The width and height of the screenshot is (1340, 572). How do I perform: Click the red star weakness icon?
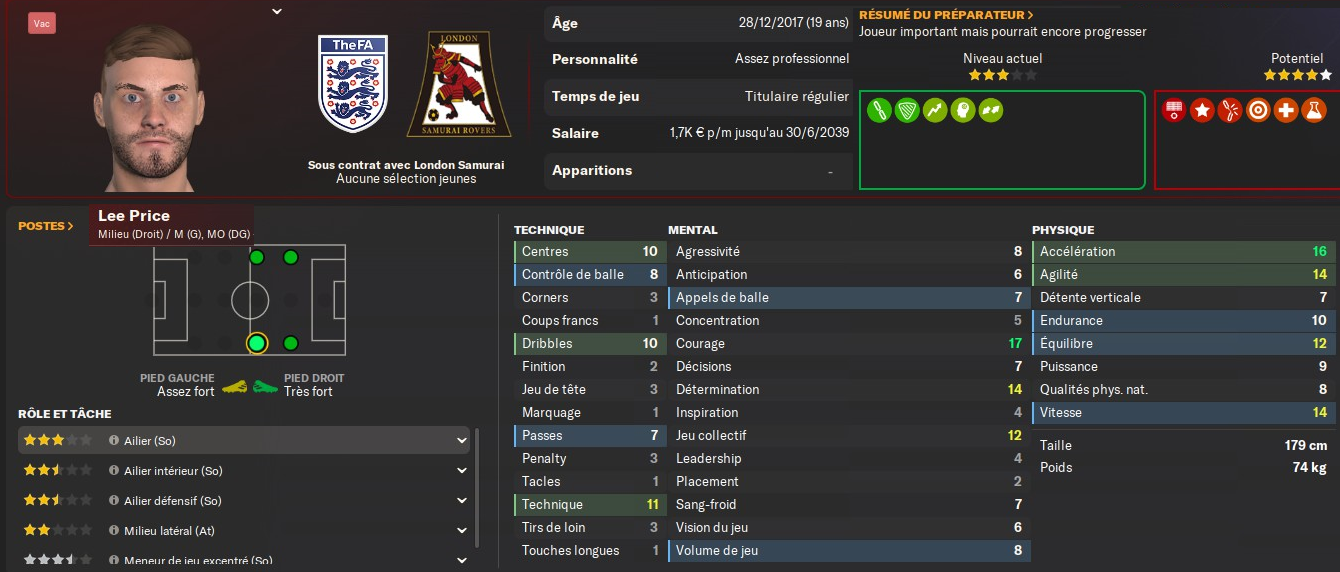(1202, 110)
